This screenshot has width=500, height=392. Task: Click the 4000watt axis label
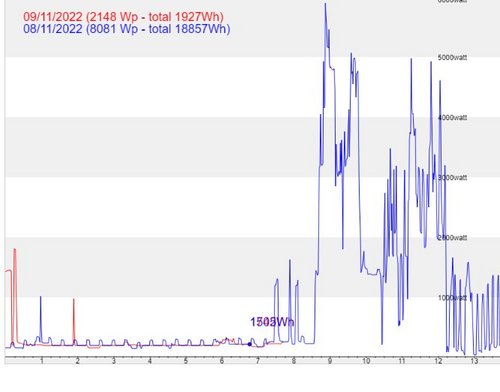click(x=452, y=118)
